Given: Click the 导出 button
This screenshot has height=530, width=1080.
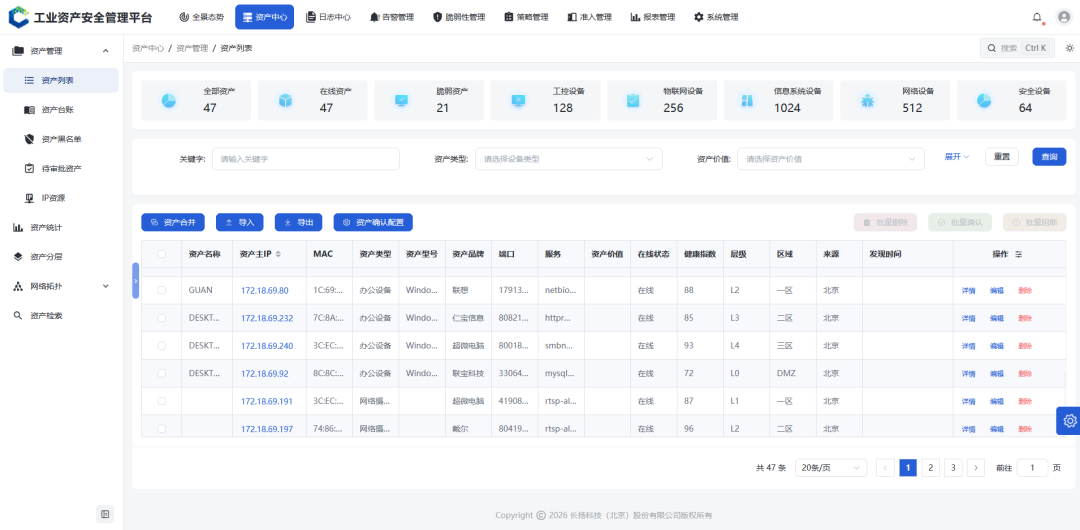Looking at the screenshot, I should 298,222.
